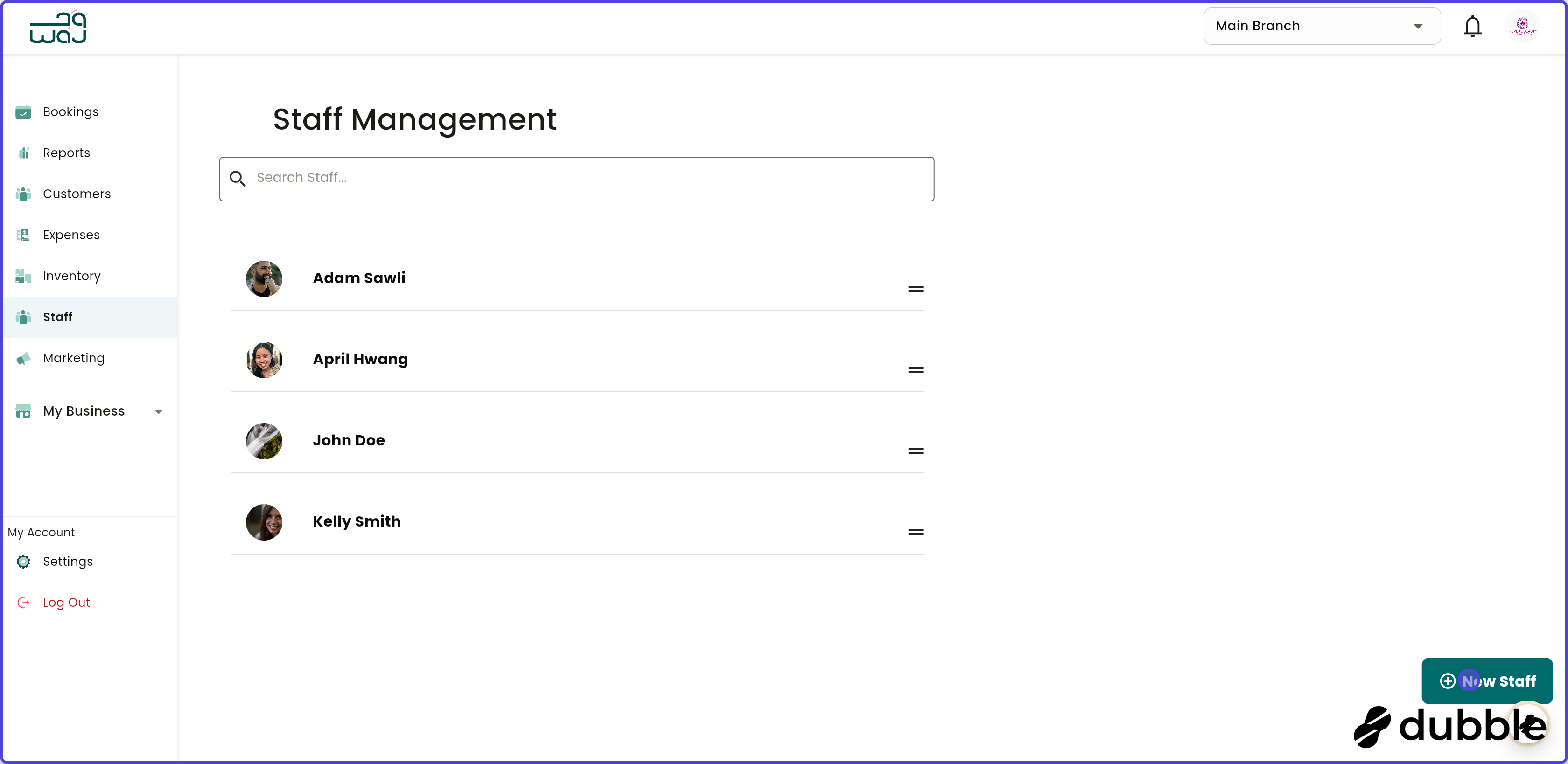The height and width of the screenshot is (764, 1568).
Task: Select Inventory from sidebar
Action: tap(72, 276)
